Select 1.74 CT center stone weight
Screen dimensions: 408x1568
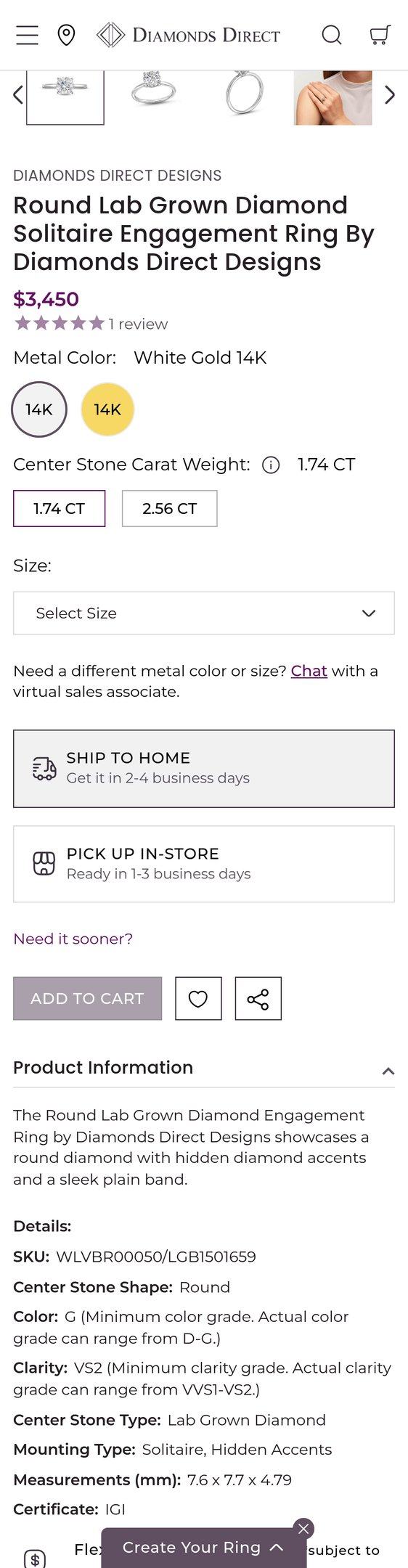point(60,508)
